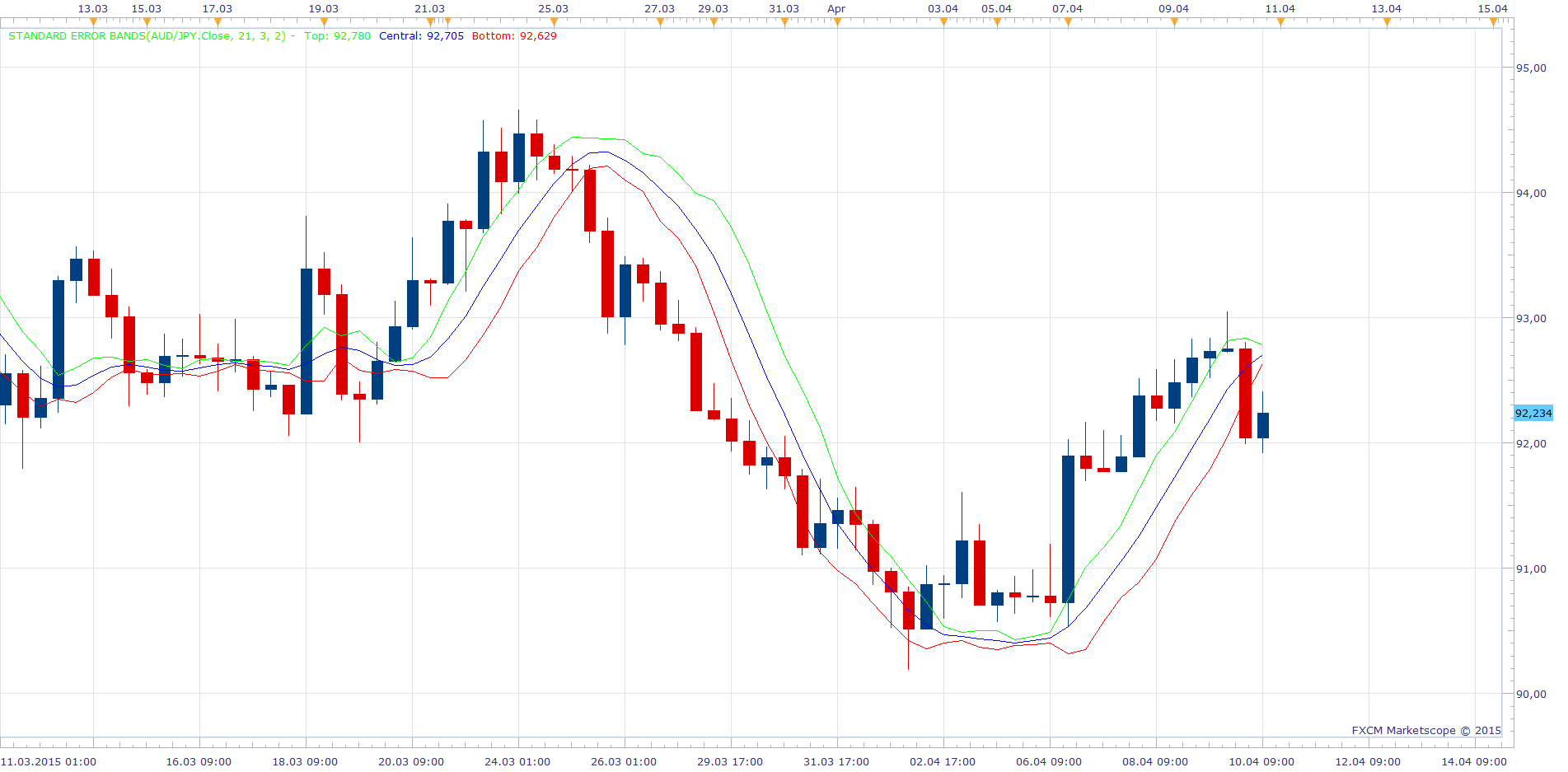Click the 94,00 price axis label
This screenshot has width=1568, height=772.
pyautogui.click(x=1532, y=194)
